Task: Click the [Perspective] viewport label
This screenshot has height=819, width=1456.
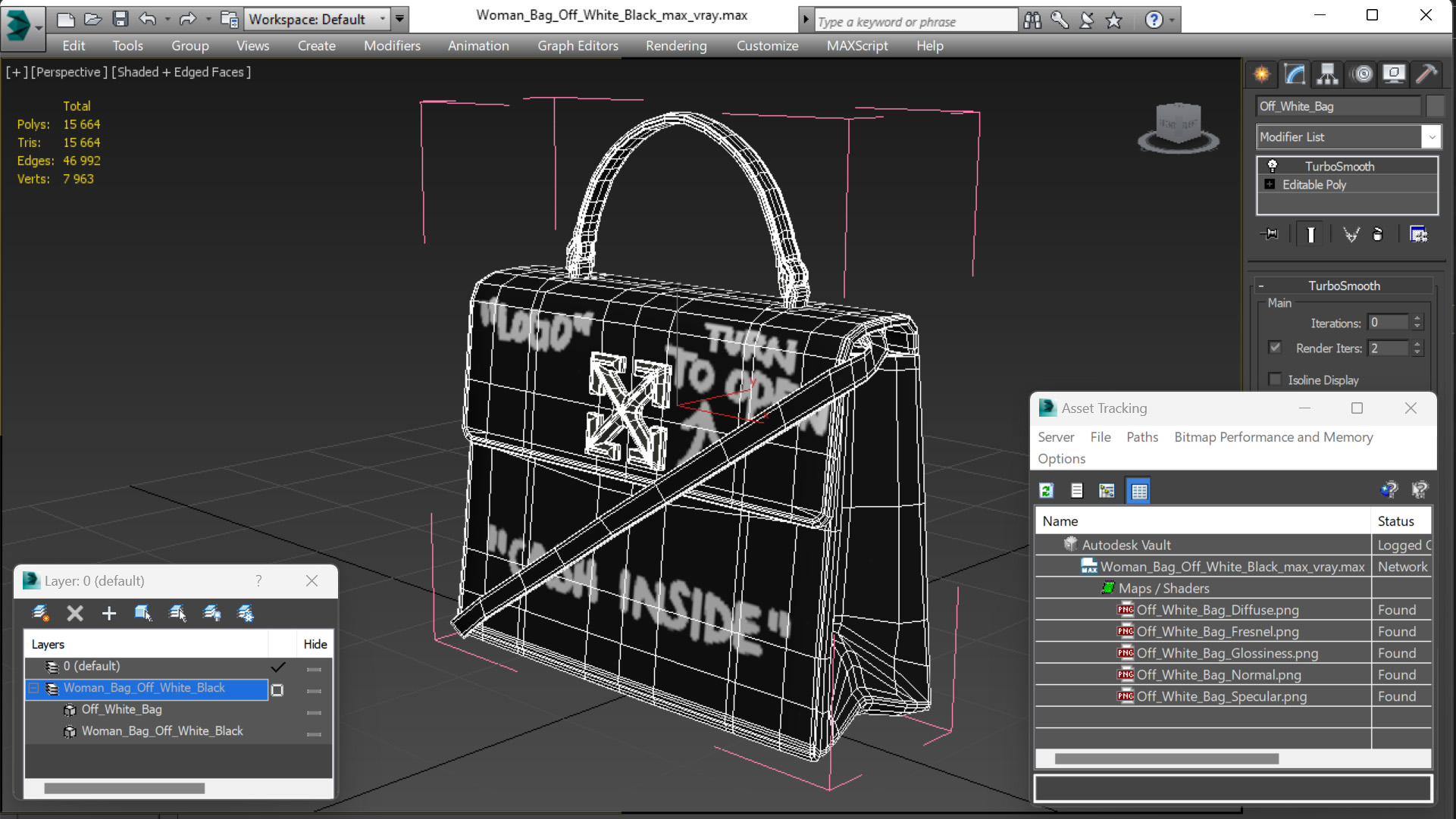Action: 69,72
